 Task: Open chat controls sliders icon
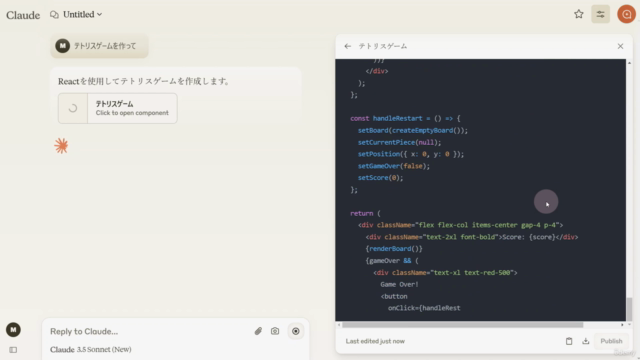click(x=600, y=14)
